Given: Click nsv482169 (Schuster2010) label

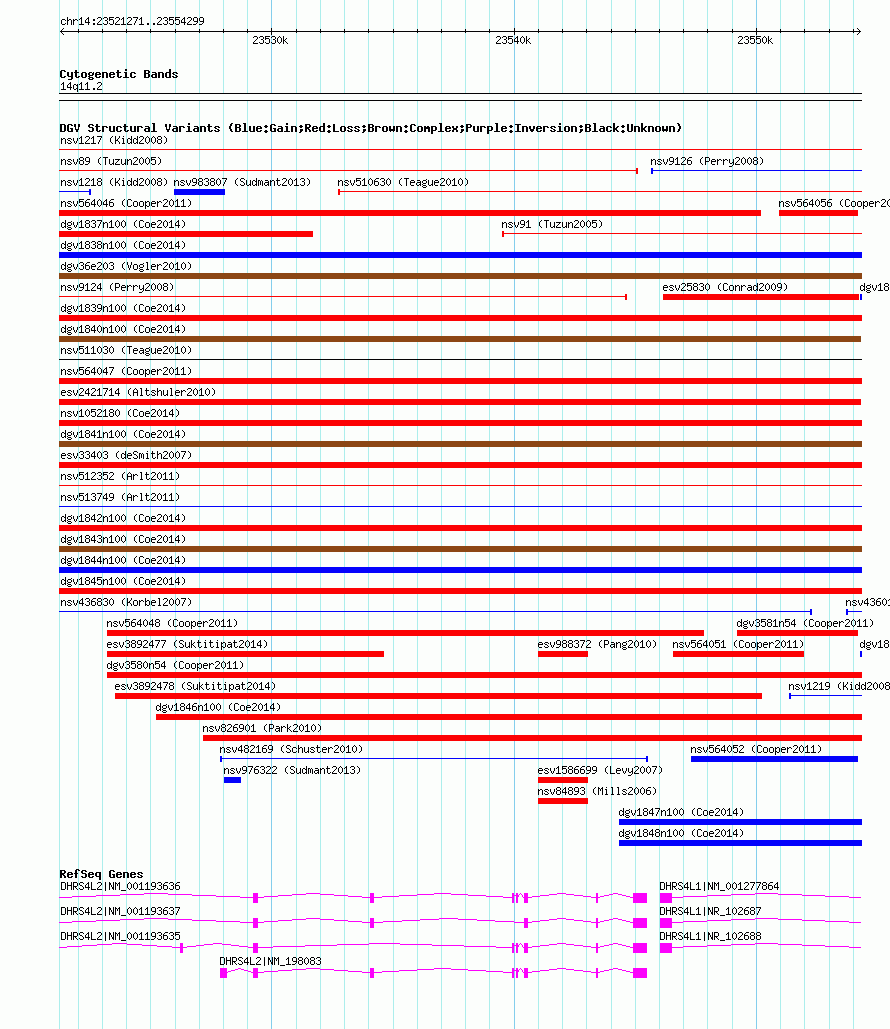Looking at the screenshot, I should [291, 749].
